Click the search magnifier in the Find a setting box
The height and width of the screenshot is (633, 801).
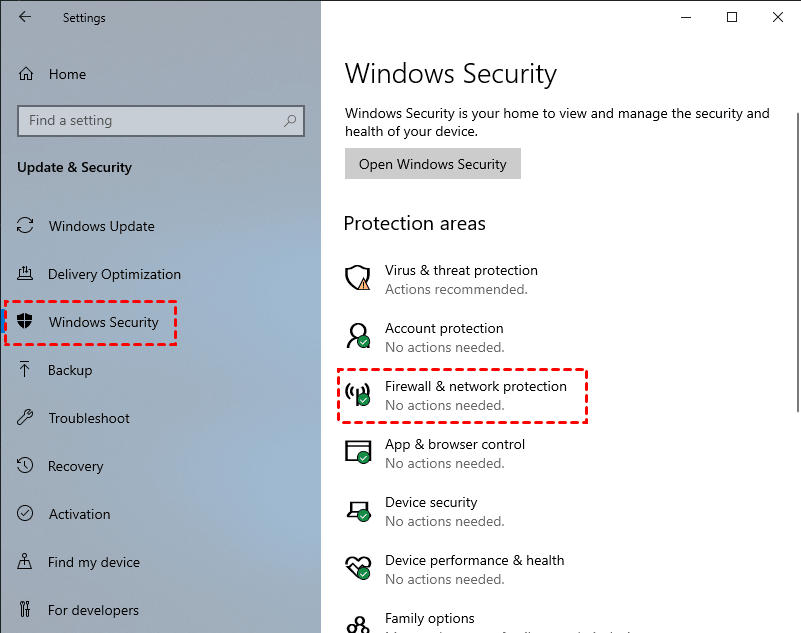290,121
